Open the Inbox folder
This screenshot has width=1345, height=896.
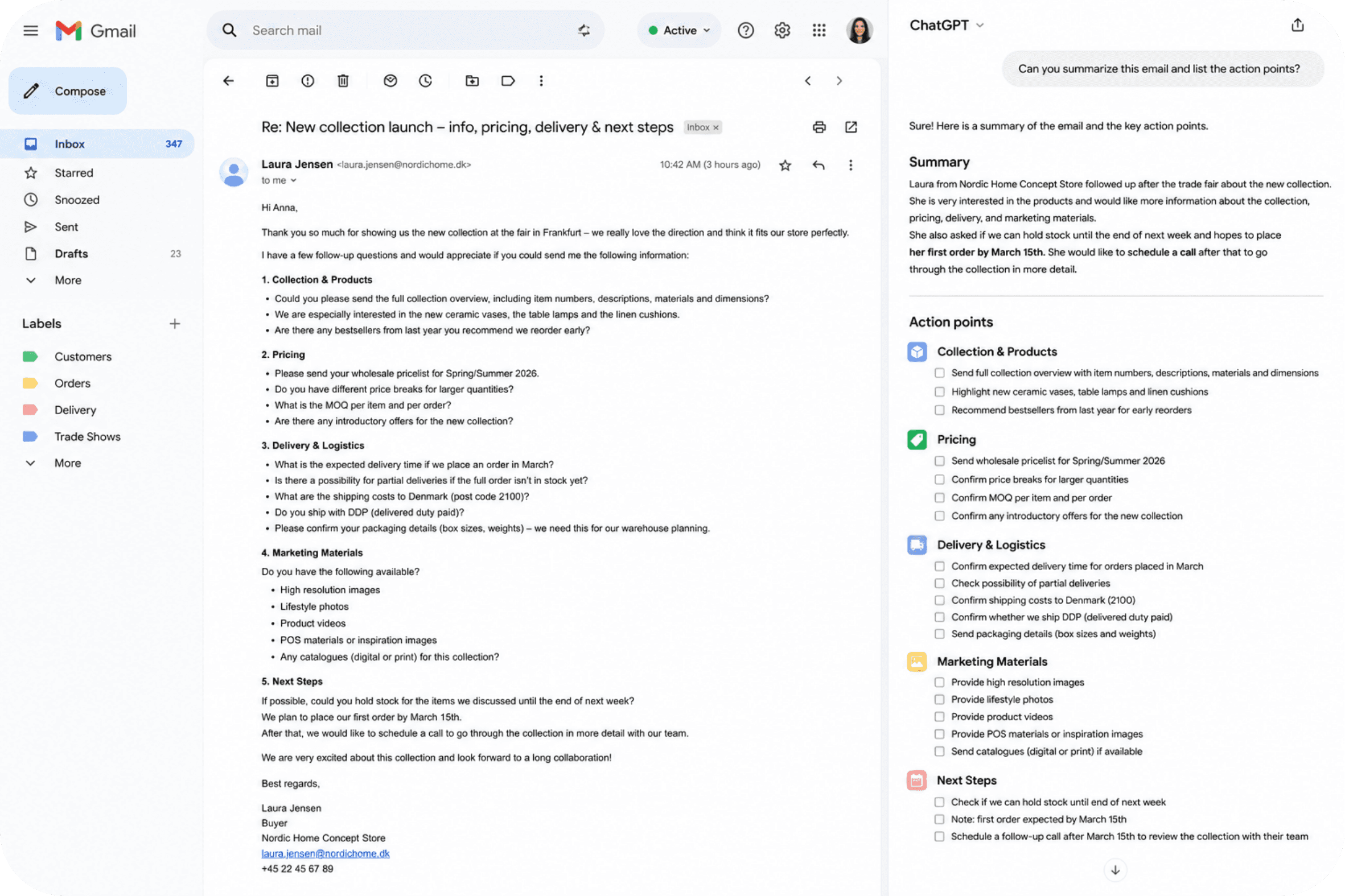(98, 144)
